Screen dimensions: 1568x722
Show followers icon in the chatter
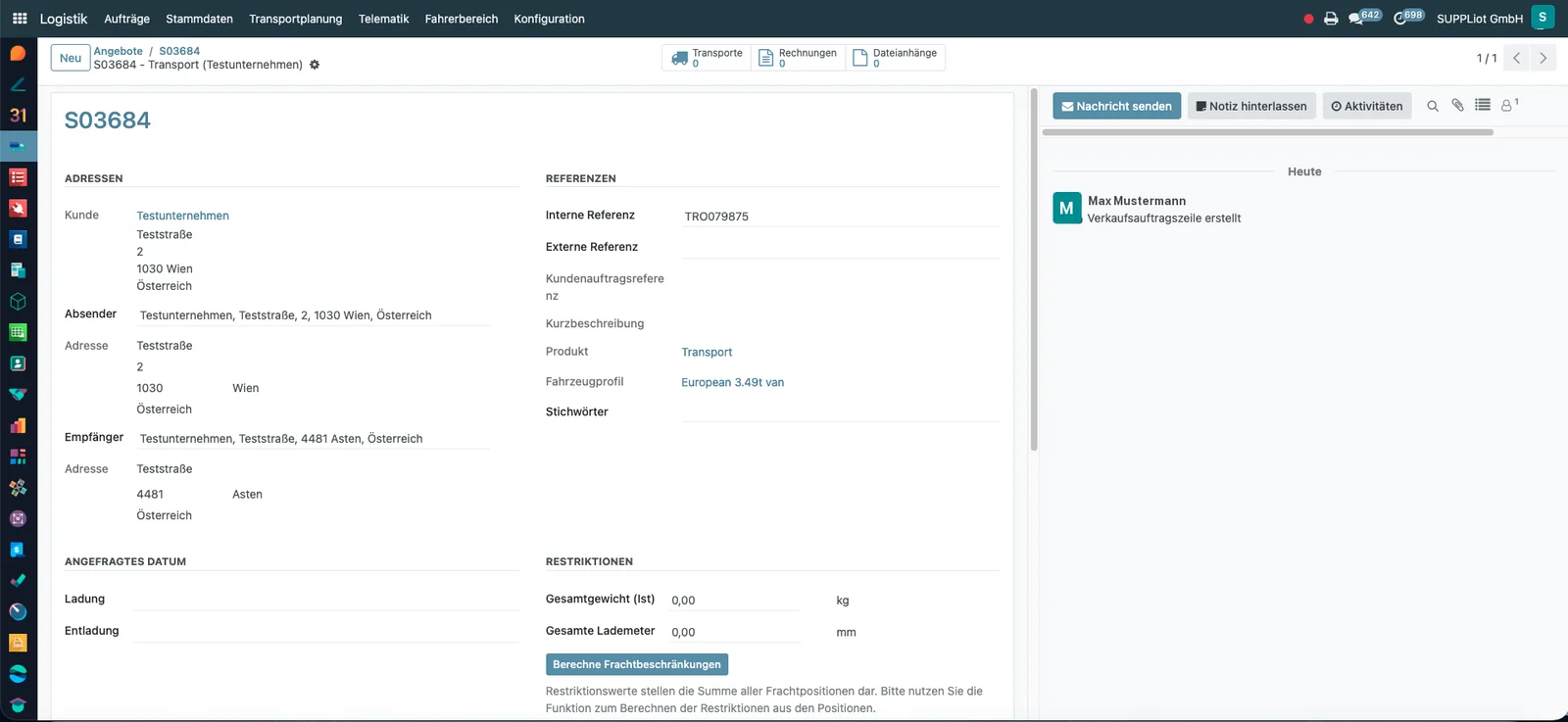1509,104
